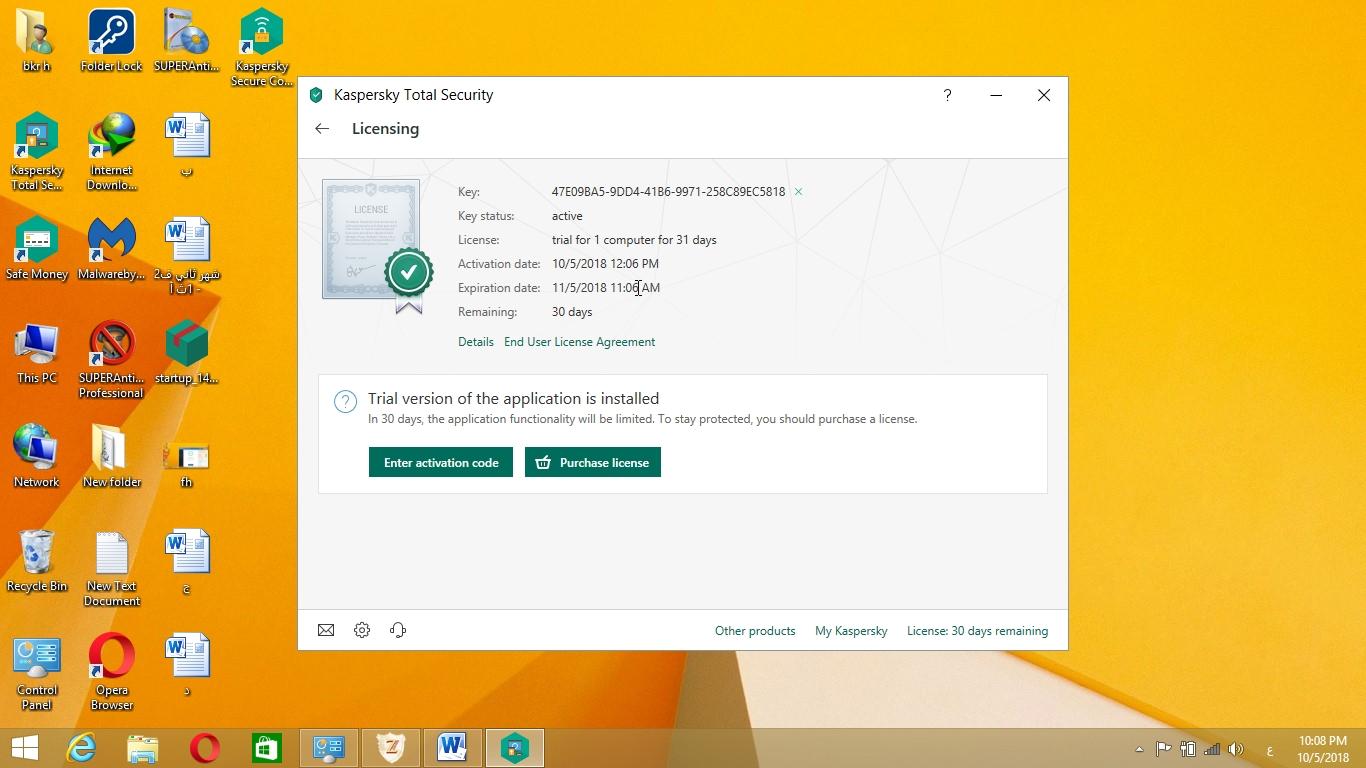Launch Internet Explorer from taskbar
The image size is (1366, 768).
81,748
